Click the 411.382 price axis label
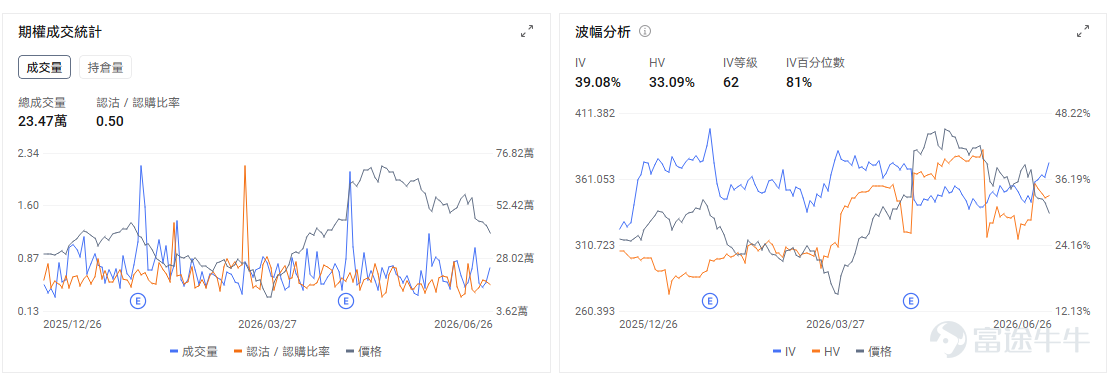This screenshot has width=1110, height=376. (x=595, y=113)
